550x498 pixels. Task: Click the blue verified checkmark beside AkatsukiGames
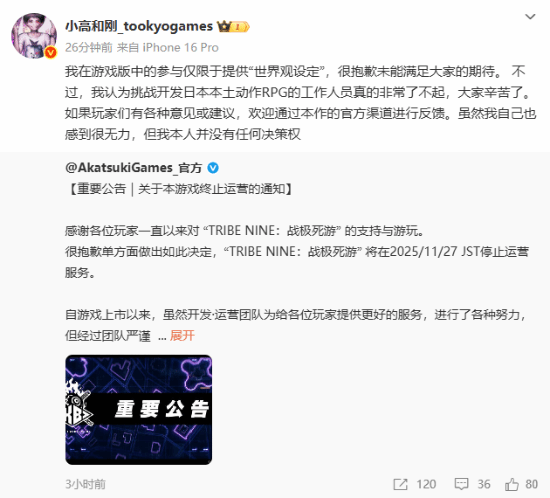tap(213, 168)
